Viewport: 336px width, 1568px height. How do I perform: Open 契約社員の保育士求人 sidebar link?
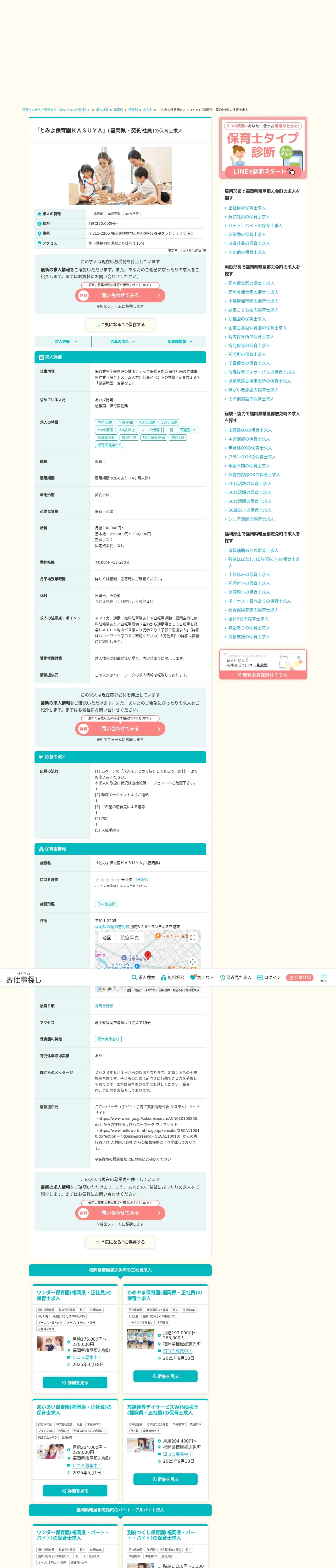coord(249,217)
